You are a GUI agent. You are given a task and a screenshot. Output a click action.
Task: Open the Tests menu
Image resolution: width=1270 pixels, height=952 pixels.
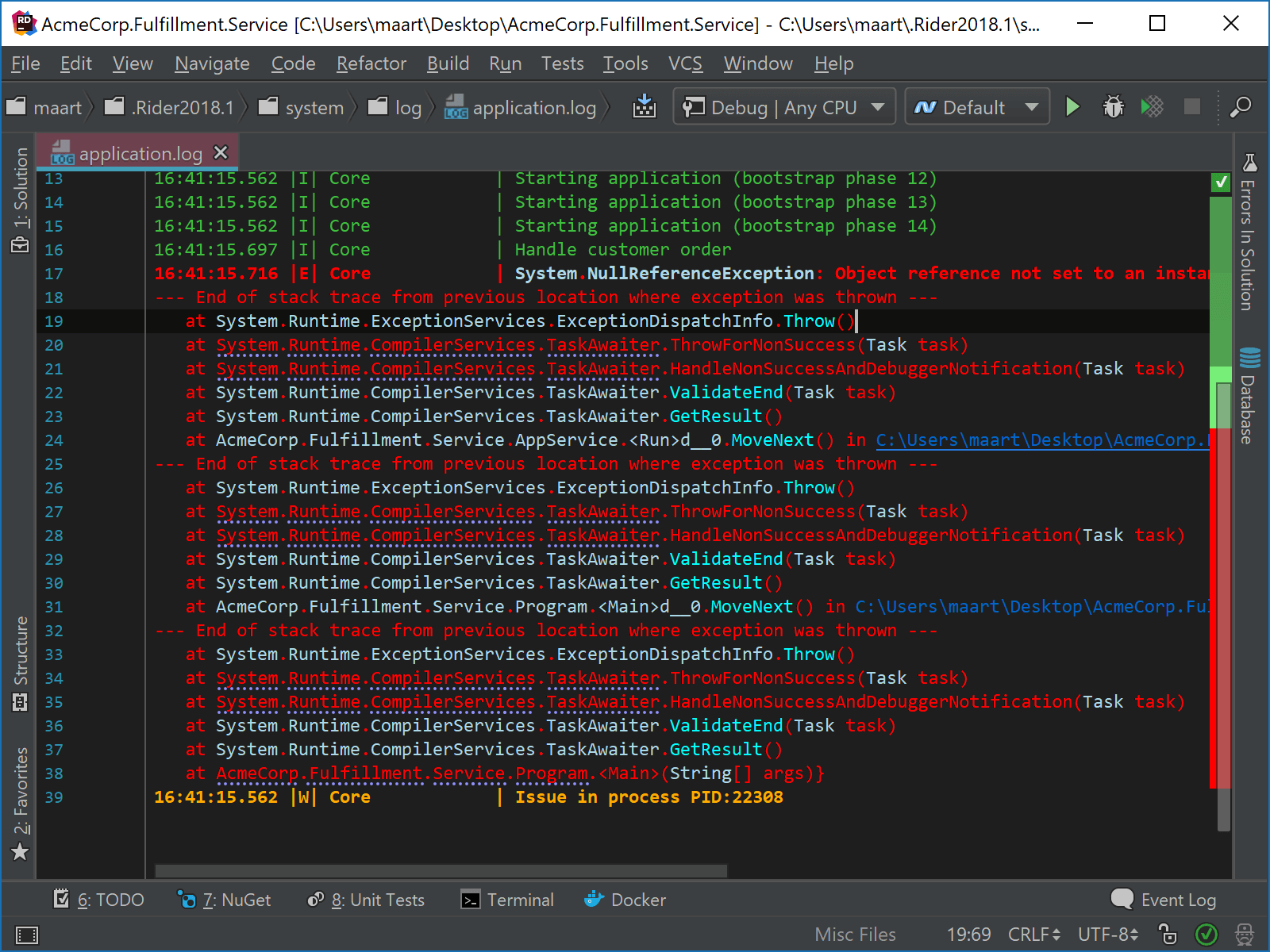pyautogui.click(x=563, y=63)
